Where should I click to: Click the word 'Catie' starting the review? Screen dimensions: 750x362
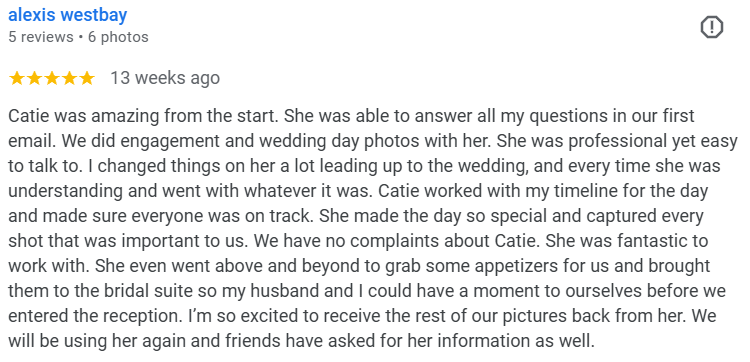point(29,116)
